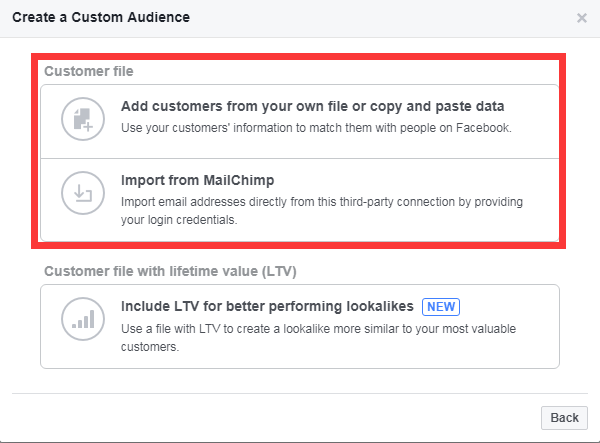Click the LTV bar chart icon
This screenshot has height=443, width=600.
coord(83,319)
